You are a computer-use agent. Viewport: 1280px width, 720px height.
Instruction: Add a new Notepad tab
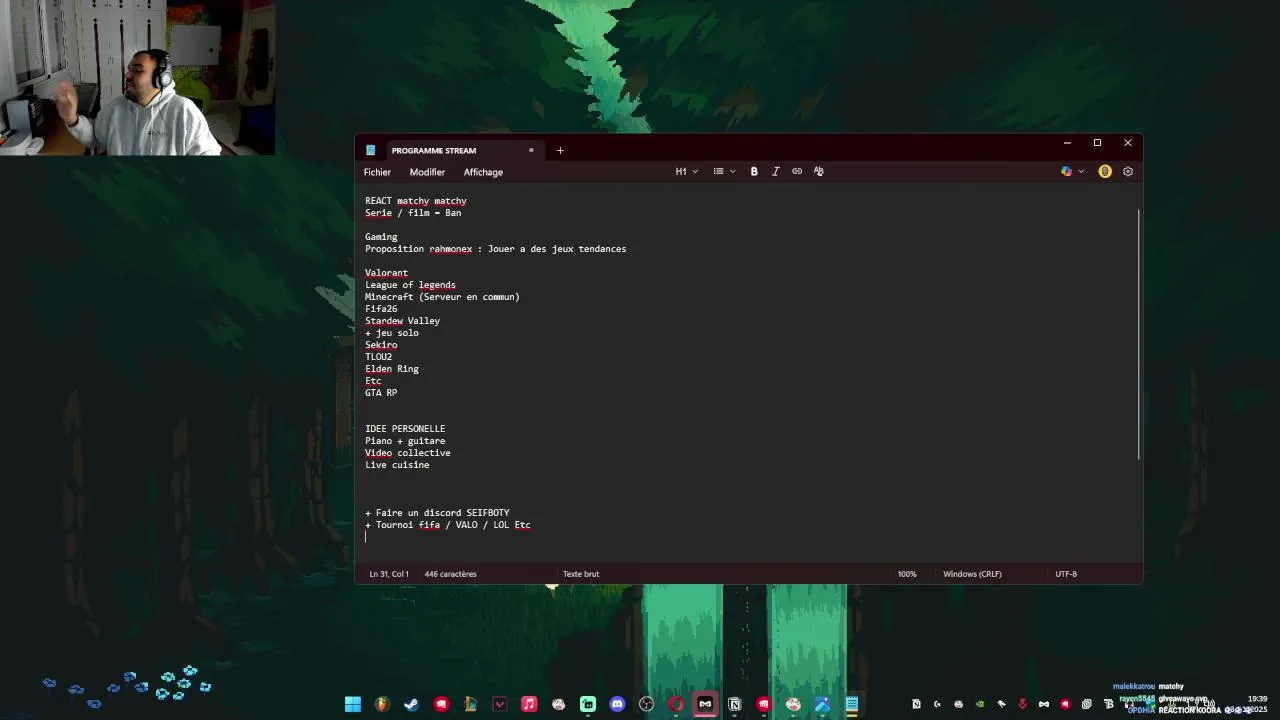(x=560, y=150)
